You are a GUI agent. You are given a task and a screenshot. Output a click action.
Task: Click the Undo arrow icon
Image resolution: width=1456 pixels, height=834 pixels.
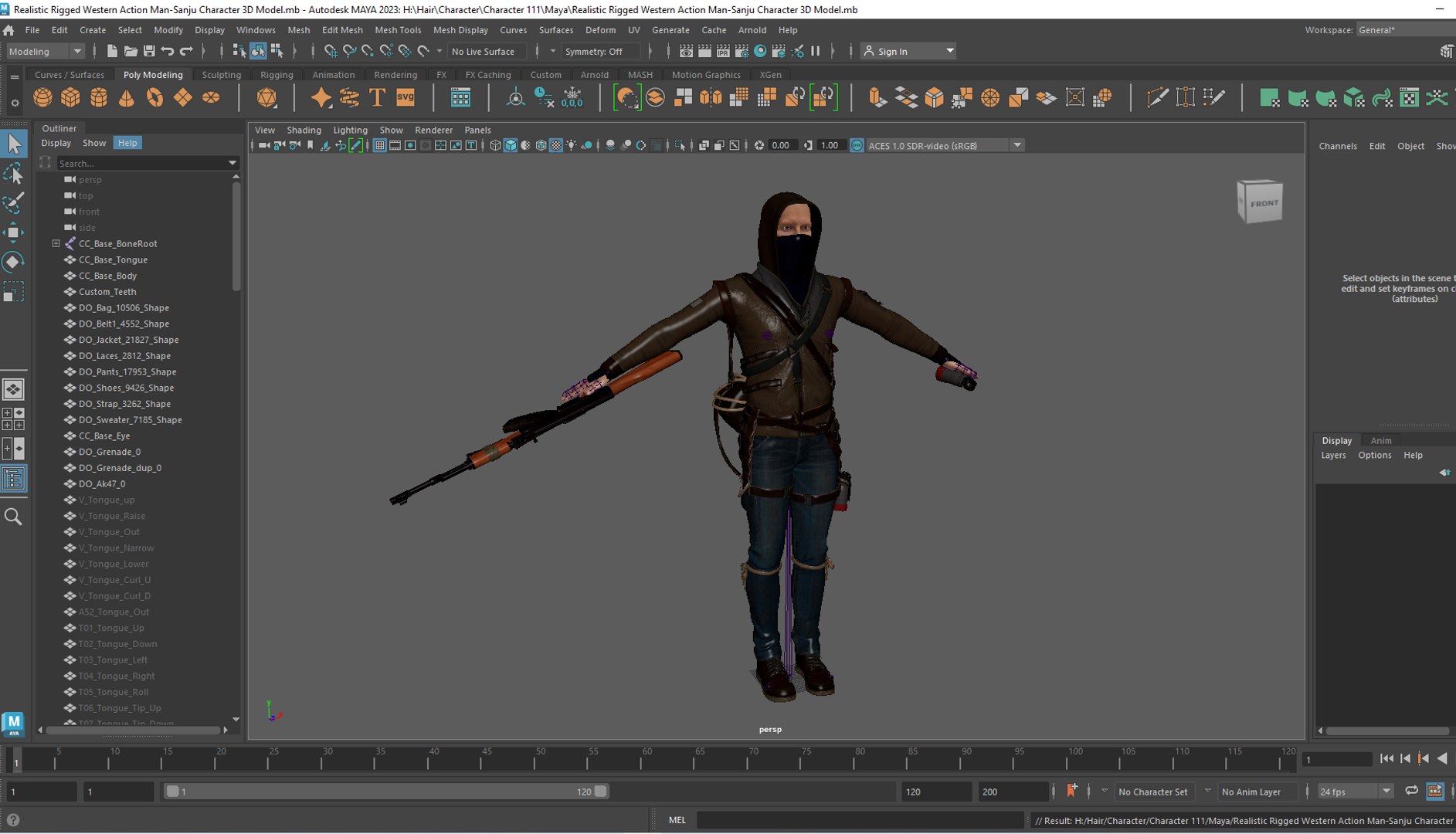tap(168, 51)
